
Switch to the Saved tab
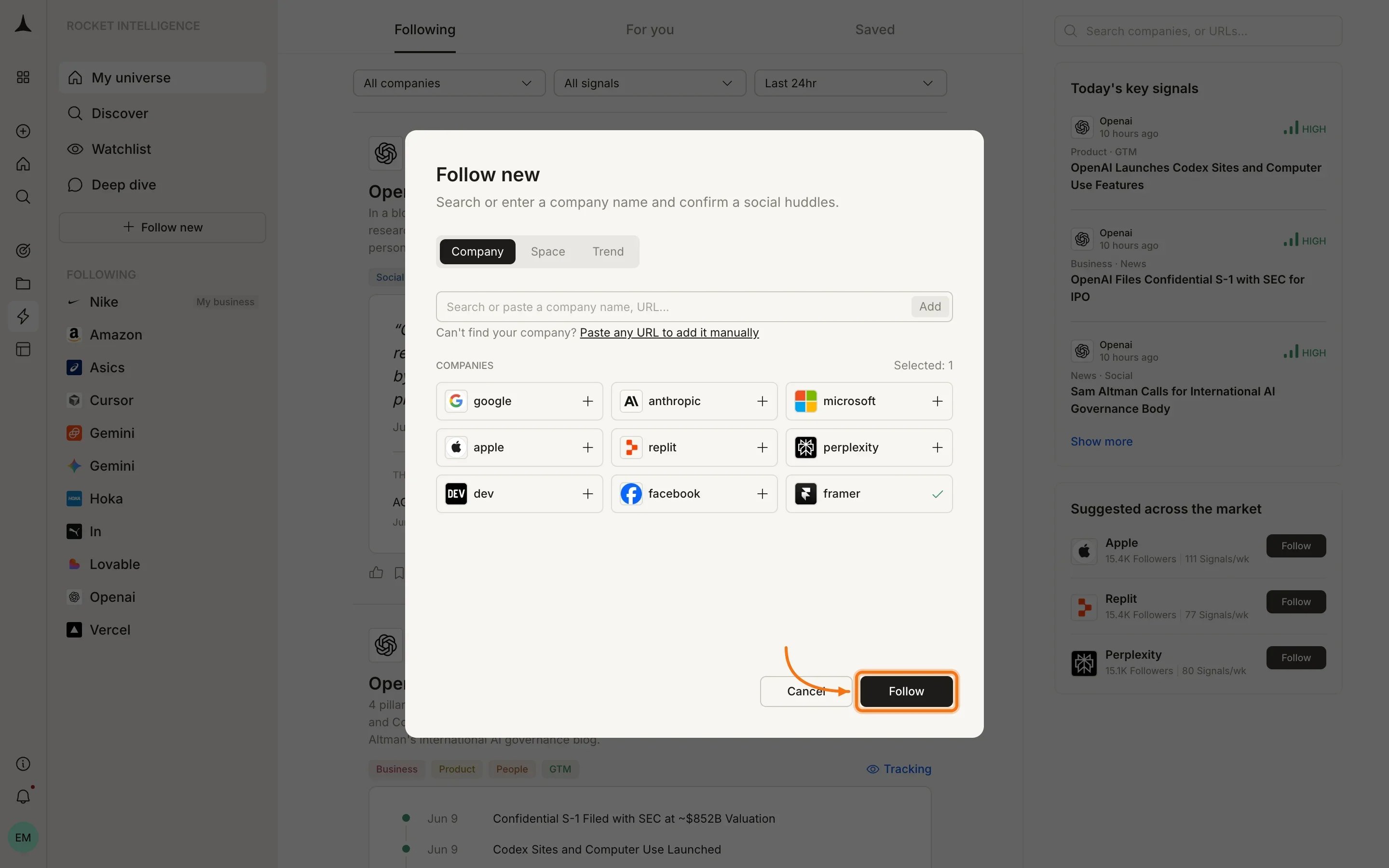click(874, 29)
